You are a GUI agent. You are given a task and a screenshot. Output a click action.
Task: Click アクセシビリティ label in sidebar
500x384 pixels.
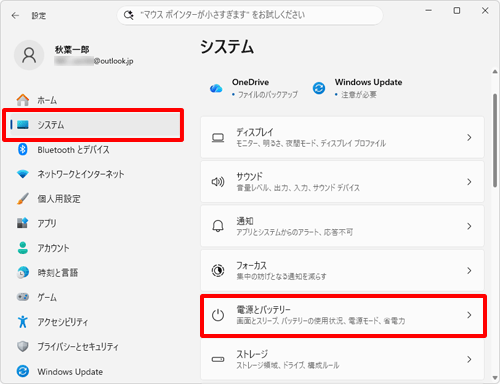click(x=63, y=322)
